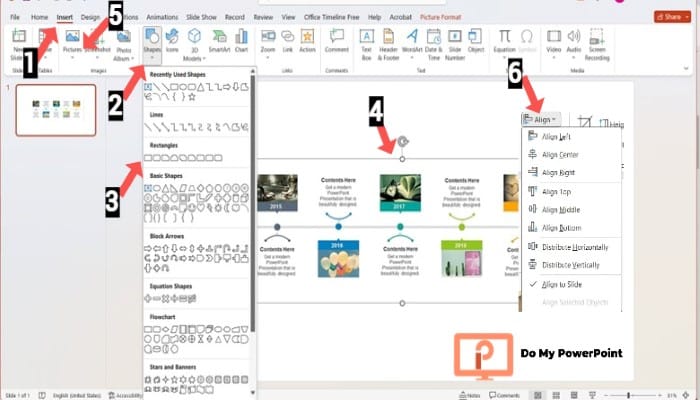Start a Screen Recording
Viewport: 700px width, 400px height.
597,45
